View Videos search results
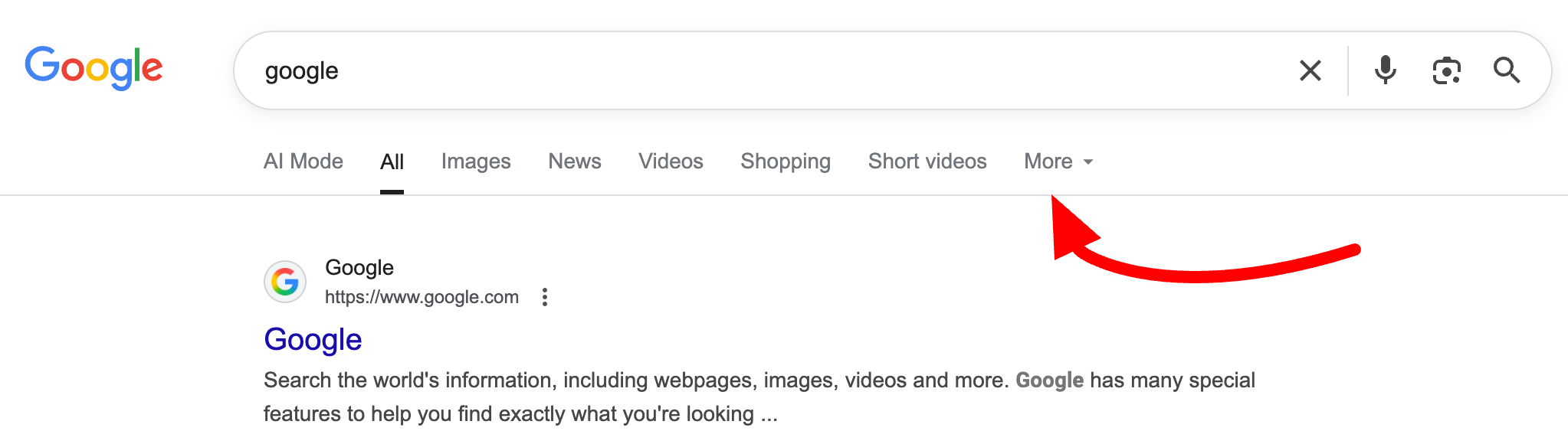 [671, 162]
